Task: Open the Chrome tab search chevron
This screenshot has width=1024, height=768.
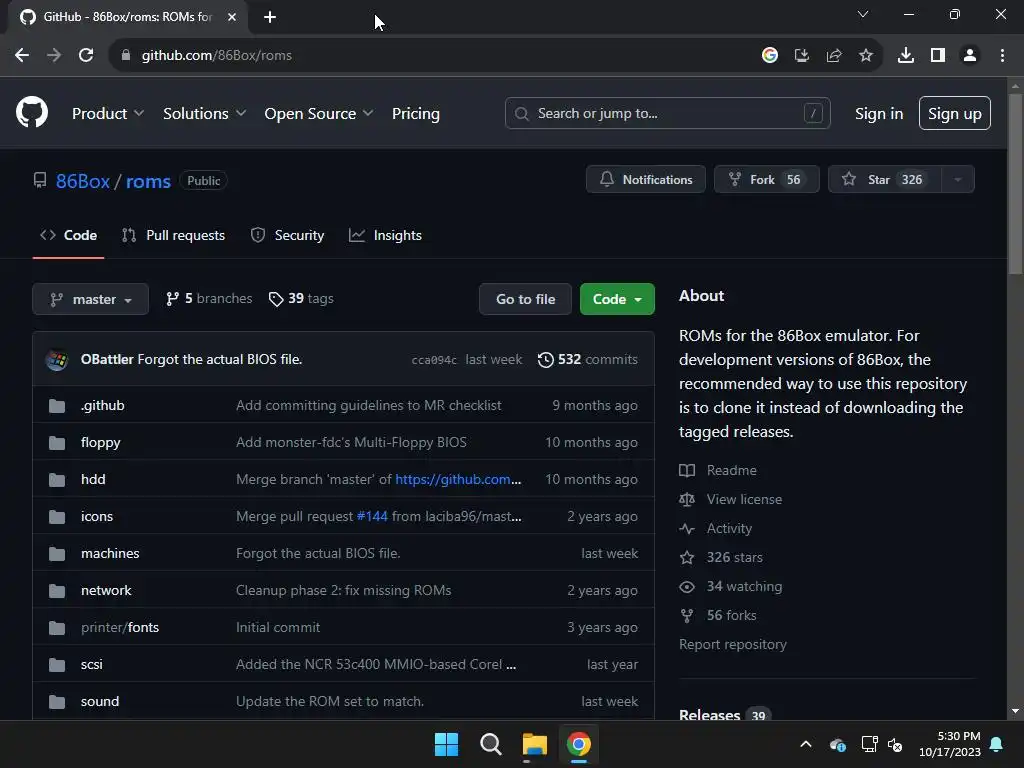Action: 863,14
